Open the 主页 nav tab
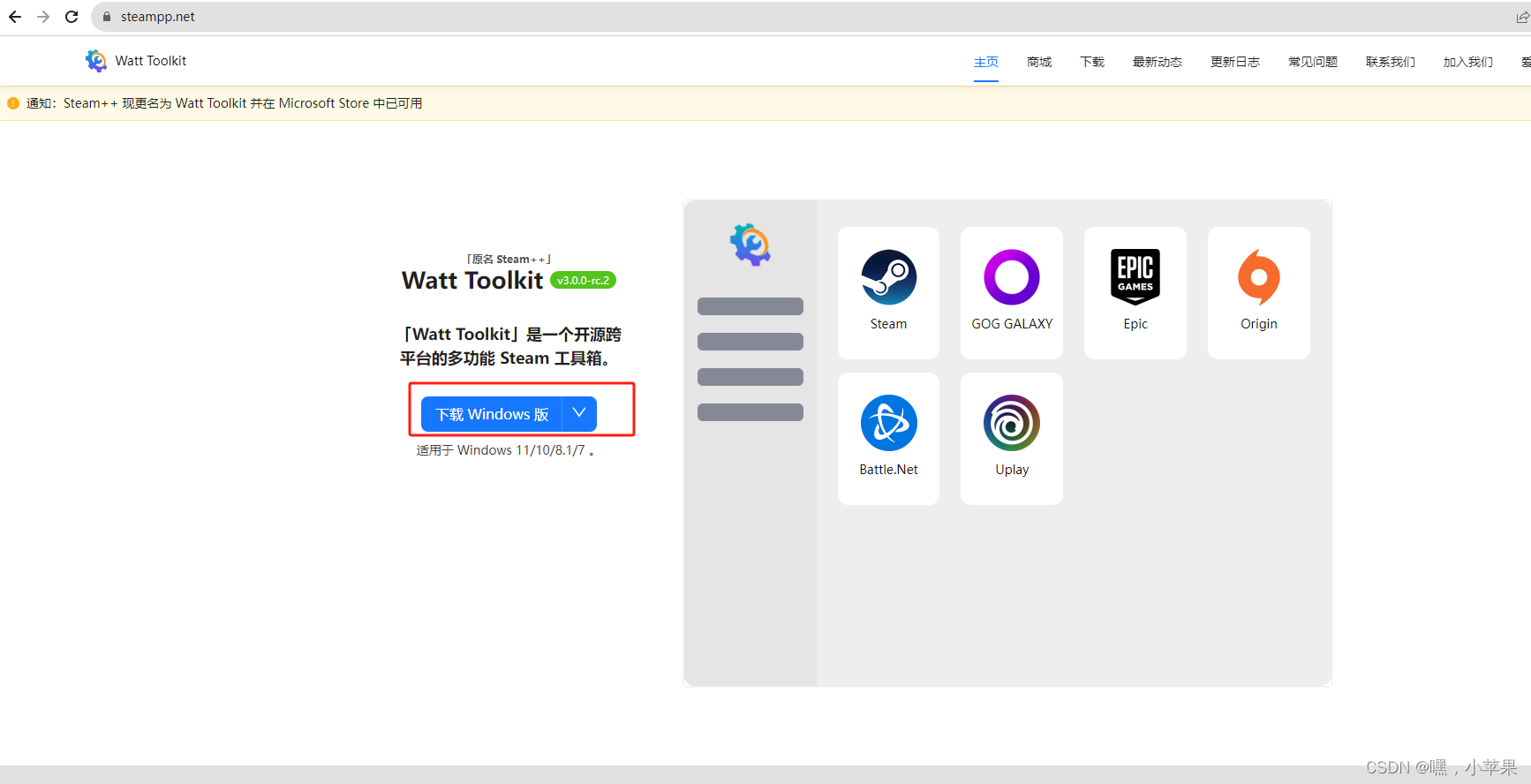1531x784 pixels. tap(986, 62)
